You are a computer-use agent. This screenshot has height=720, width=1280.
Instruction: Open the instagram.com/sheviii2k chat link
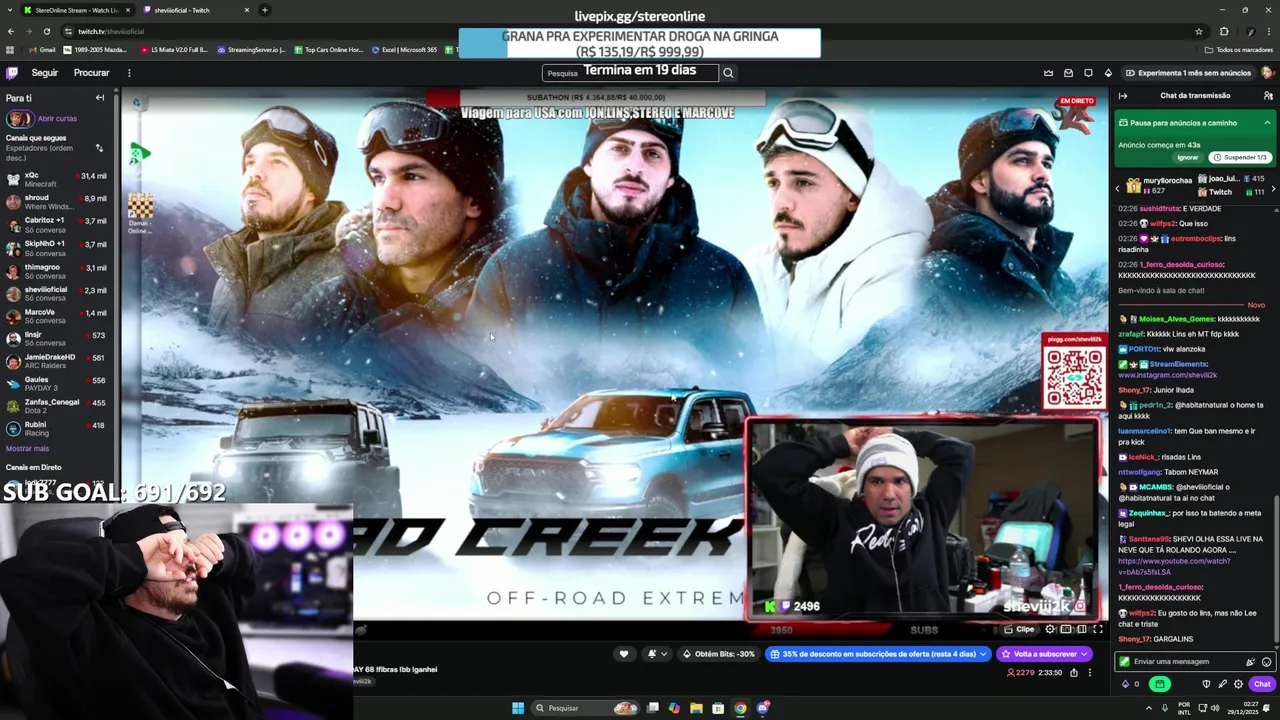click(x=1167, y=375)
